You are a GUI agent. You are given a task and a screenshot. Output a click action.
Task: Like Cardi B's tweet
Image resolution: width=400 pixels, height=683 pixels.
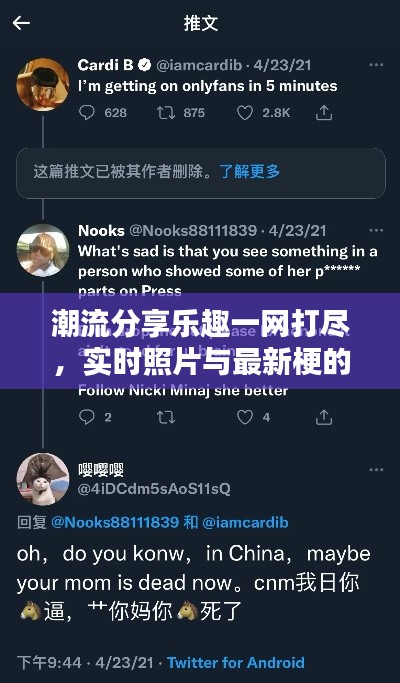point(244,113)
